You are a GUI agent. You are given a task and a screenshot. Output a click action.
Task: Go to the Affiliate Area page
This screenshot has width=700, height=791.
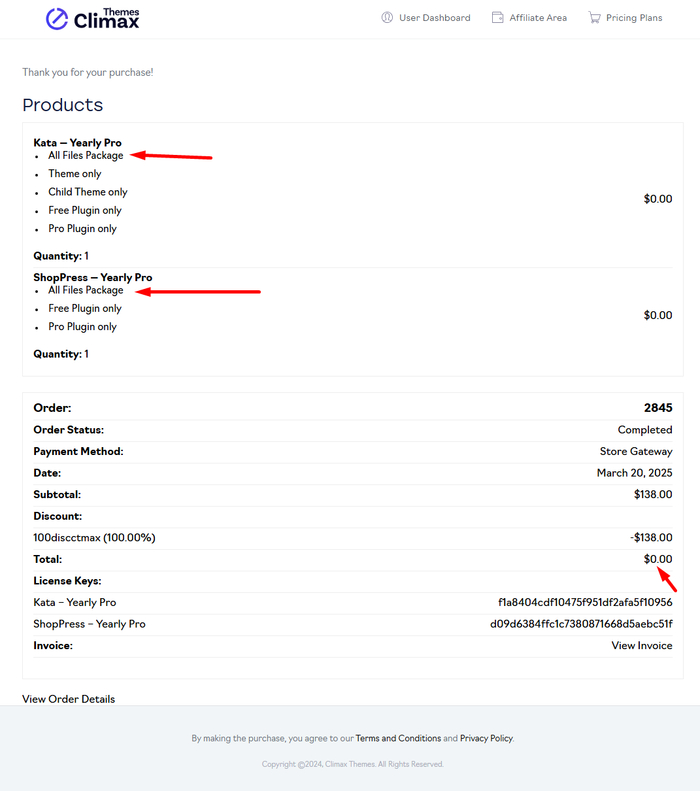click(538, 18)
